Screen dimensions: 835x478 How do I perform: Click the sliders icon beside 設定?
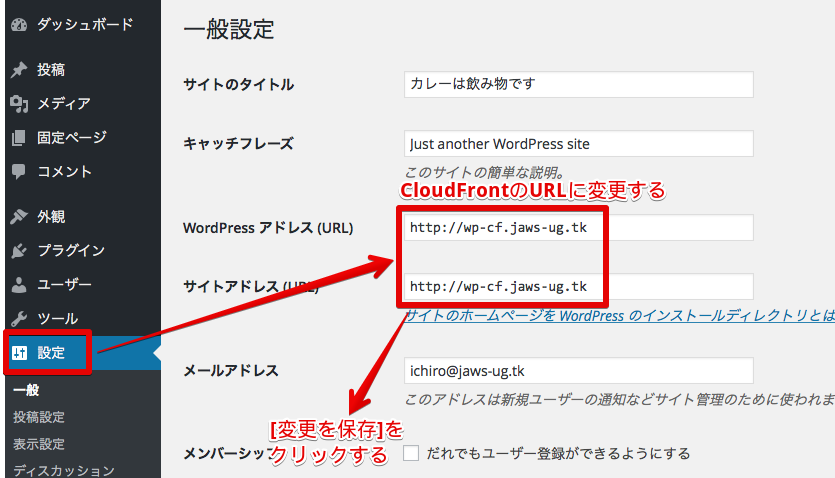coord(20,352)
